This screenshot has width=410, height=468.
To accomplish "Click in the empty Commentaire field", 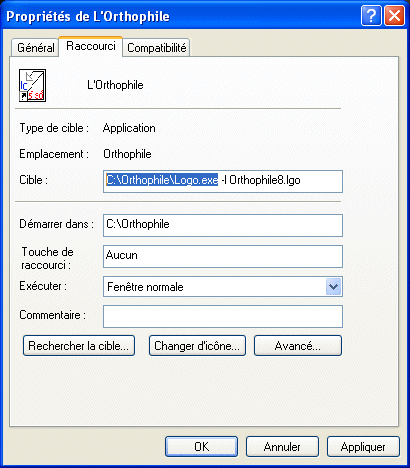I will click(x=223, y=316).
